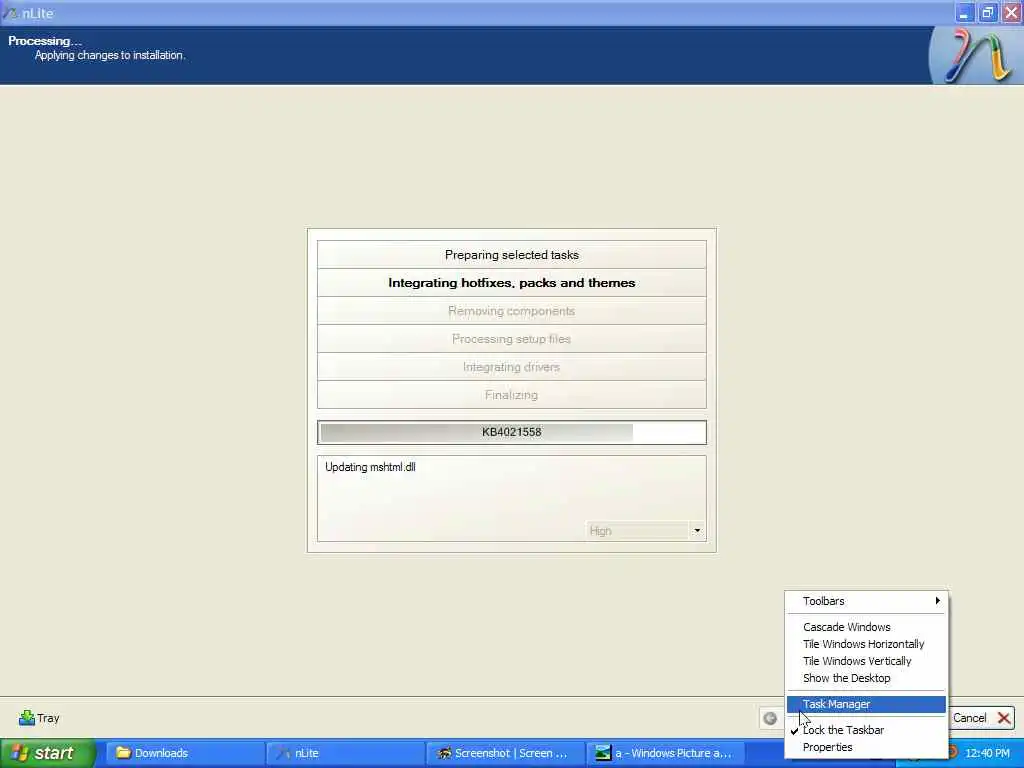Toggle Lock the Taskbar option
The height and width of the screenshot is (768, 1024).
click(x=866, y=730)
